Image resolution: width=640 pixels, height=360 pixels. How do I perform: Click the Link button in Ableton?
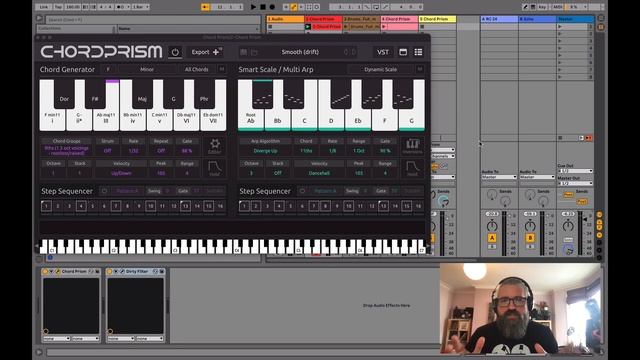click(x=44, y=7)
